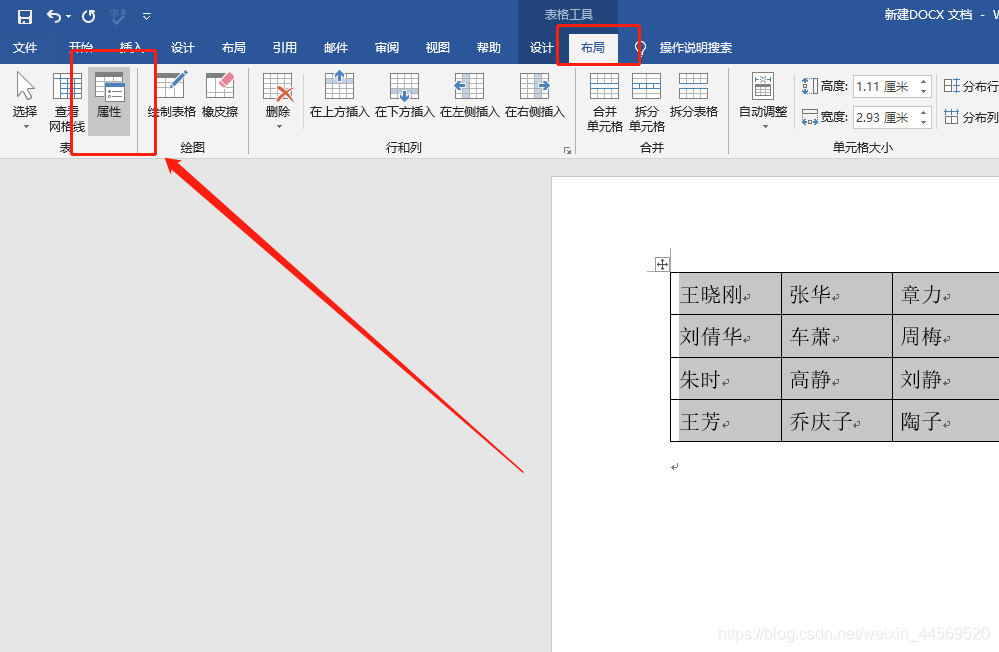Image resolution: width=999 pixels, height=652 pixels.
Task: Switch to the 邮件 tab
Action: (x=335, y=48)
